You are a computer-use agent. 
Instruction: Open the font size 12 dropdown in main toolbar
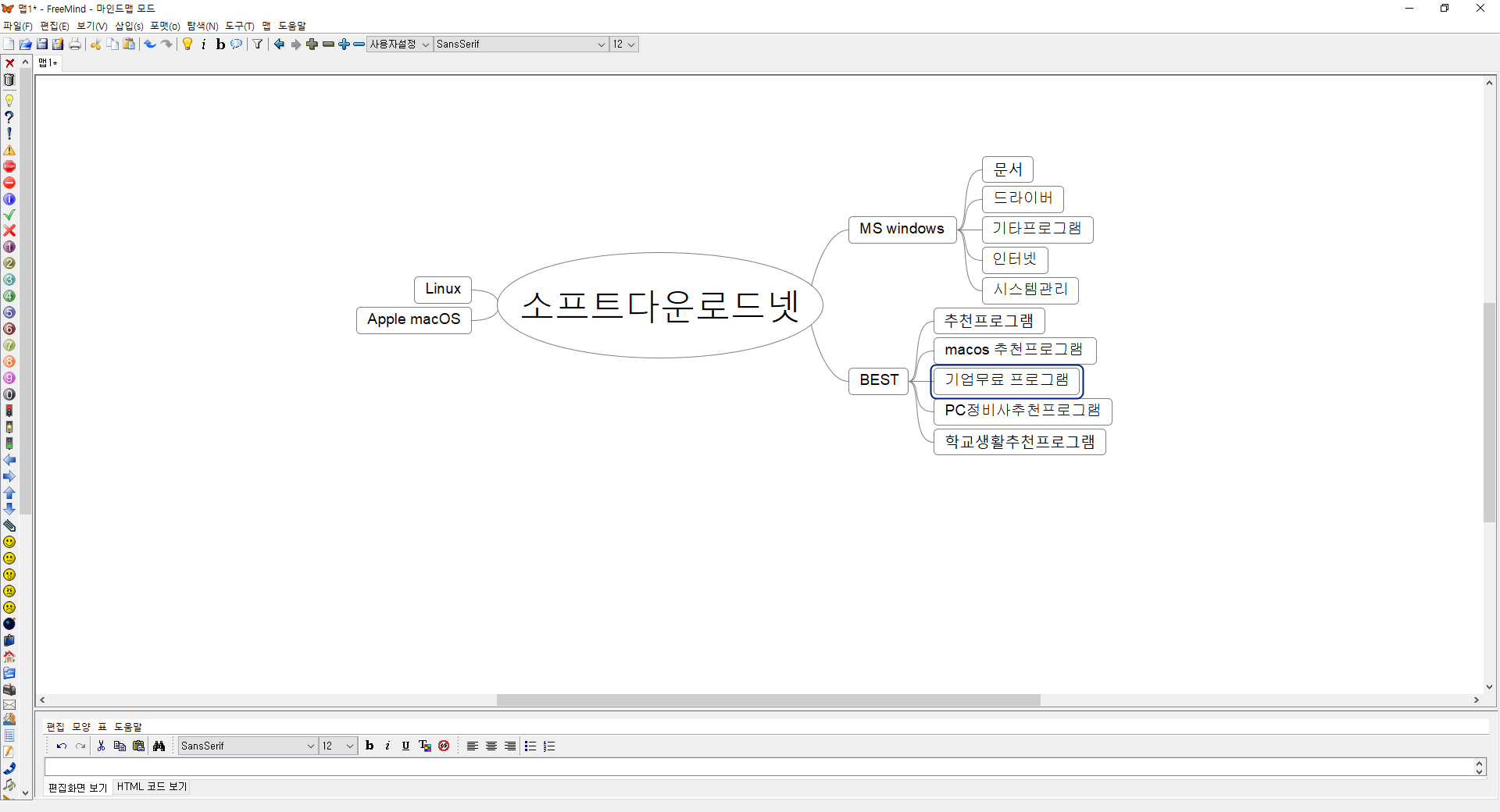point(624,45)
